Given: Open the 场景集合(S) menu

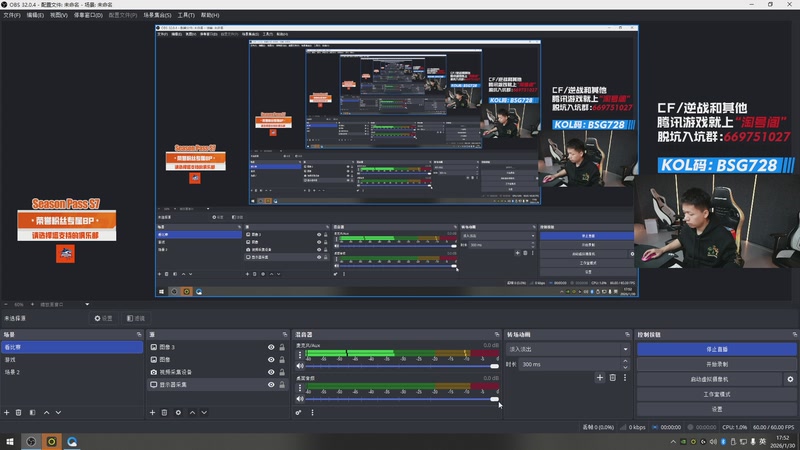Looking at the screenshot, I should click(x=157, y=15).
